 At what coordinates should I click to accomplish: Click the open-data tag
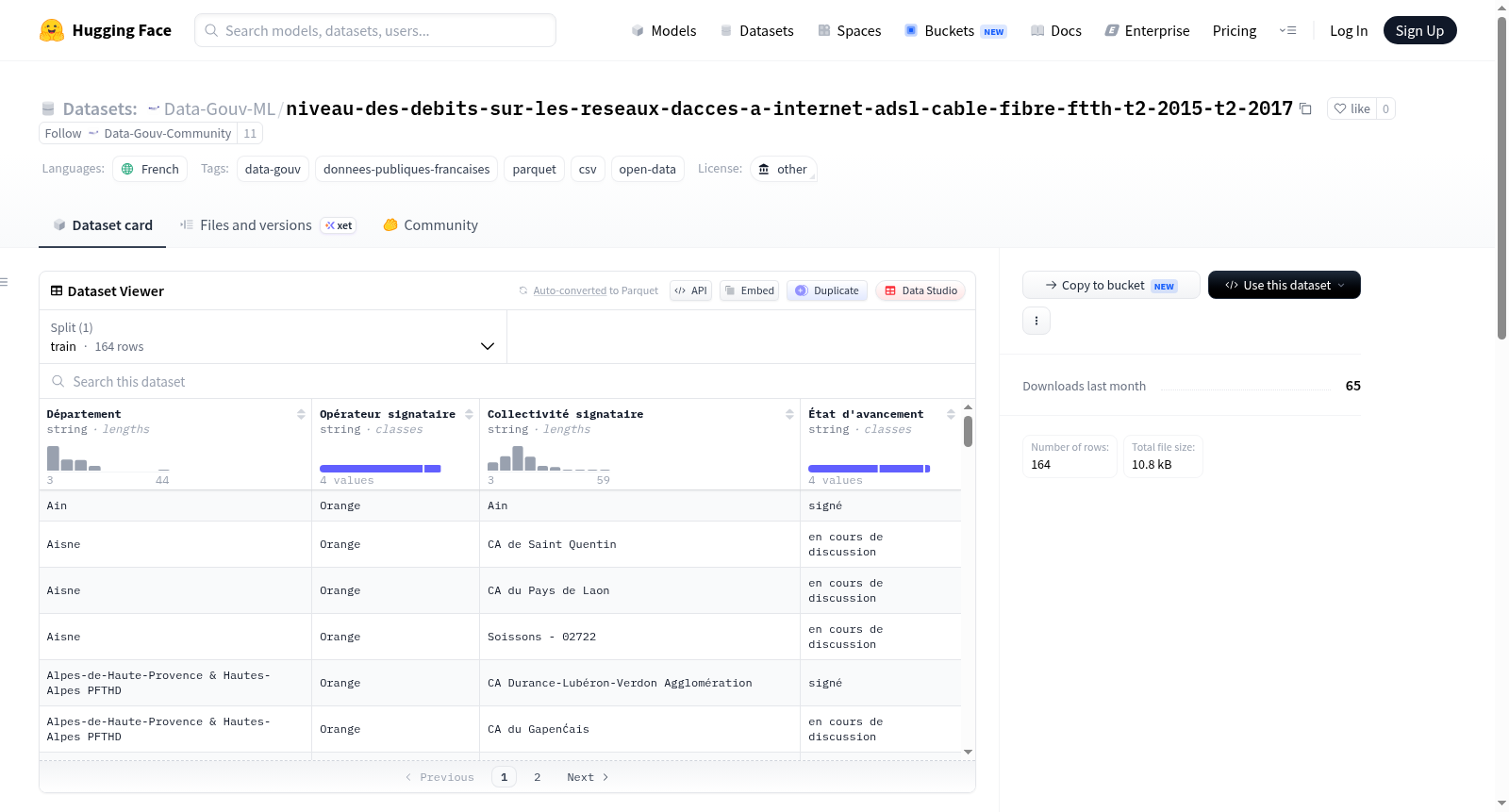coord(647,169)
